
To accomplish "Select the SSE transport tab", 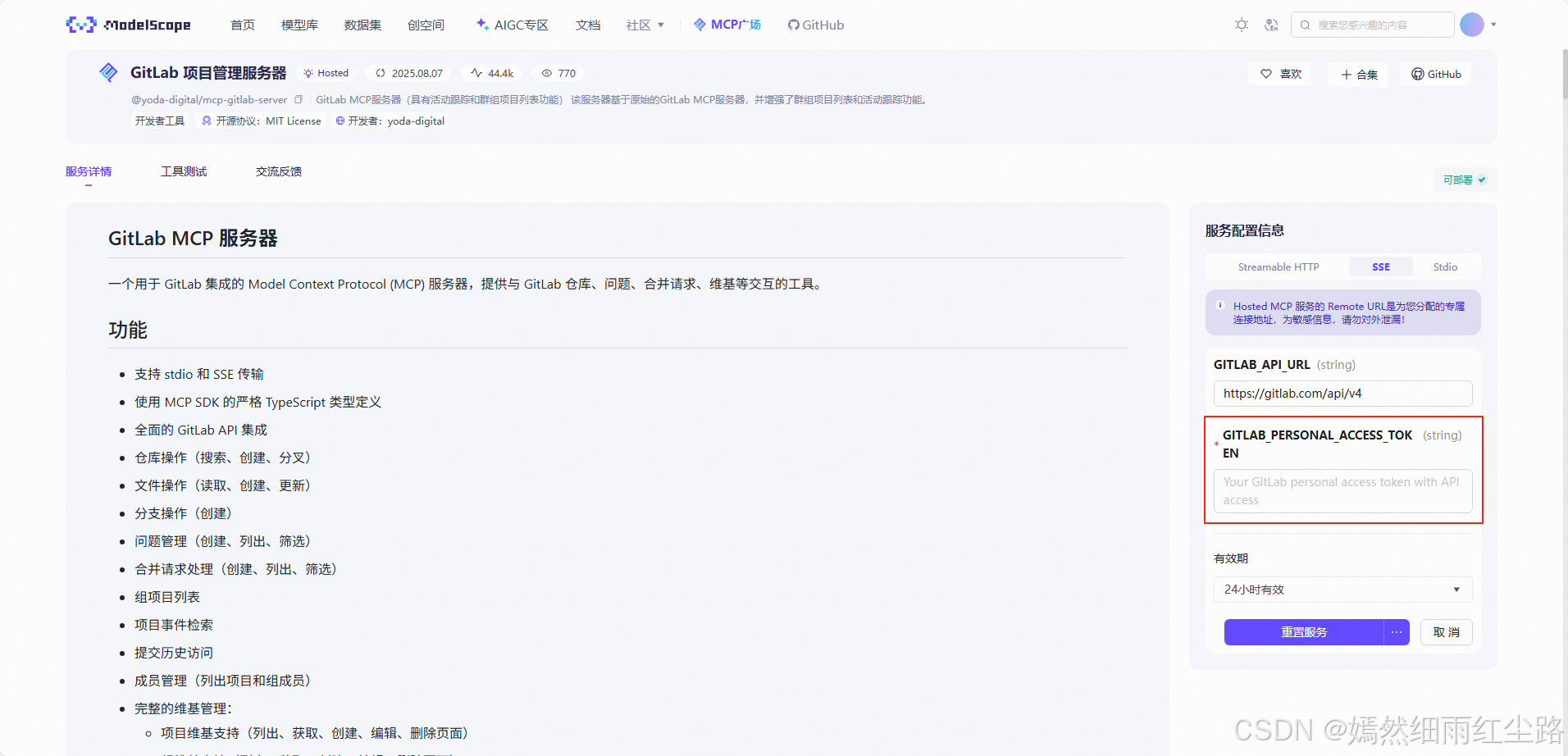I will tap(1381, 266).
